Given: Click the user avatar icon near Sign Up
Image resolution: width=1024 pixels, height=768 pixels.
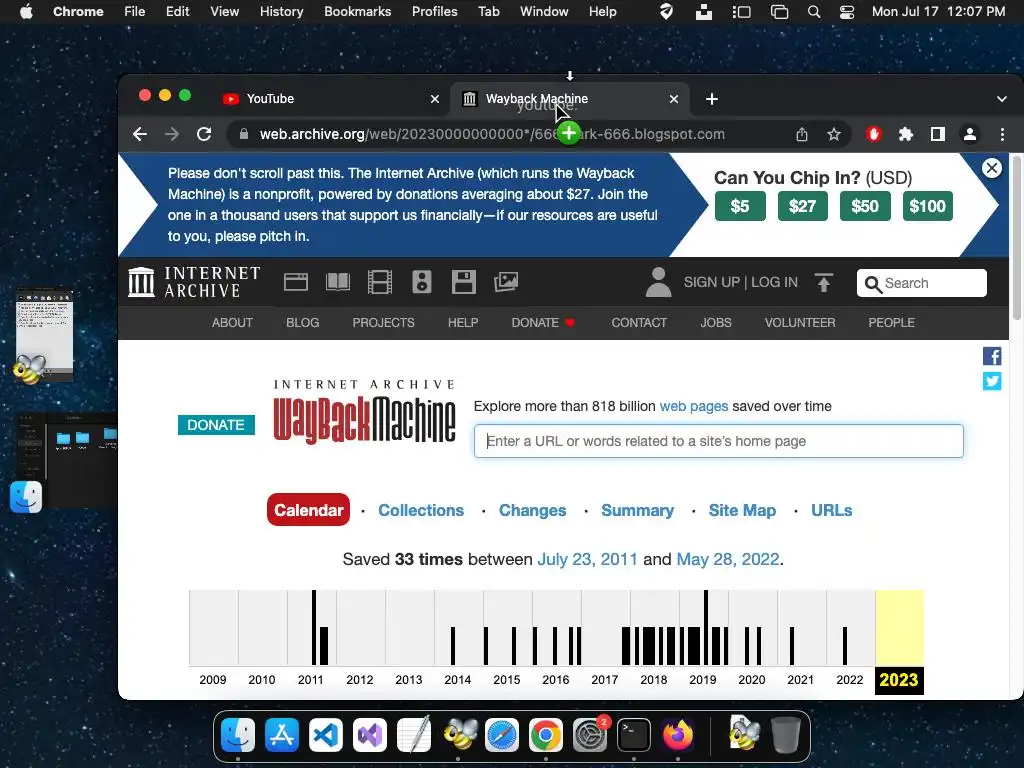Looking at the screenshot, I should (658, 282).
